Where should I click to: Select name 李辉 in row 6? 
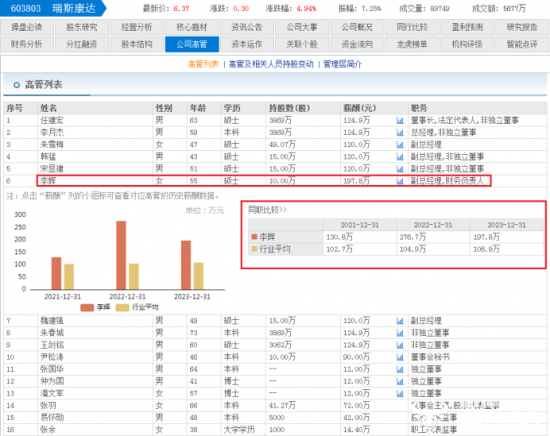48,181
